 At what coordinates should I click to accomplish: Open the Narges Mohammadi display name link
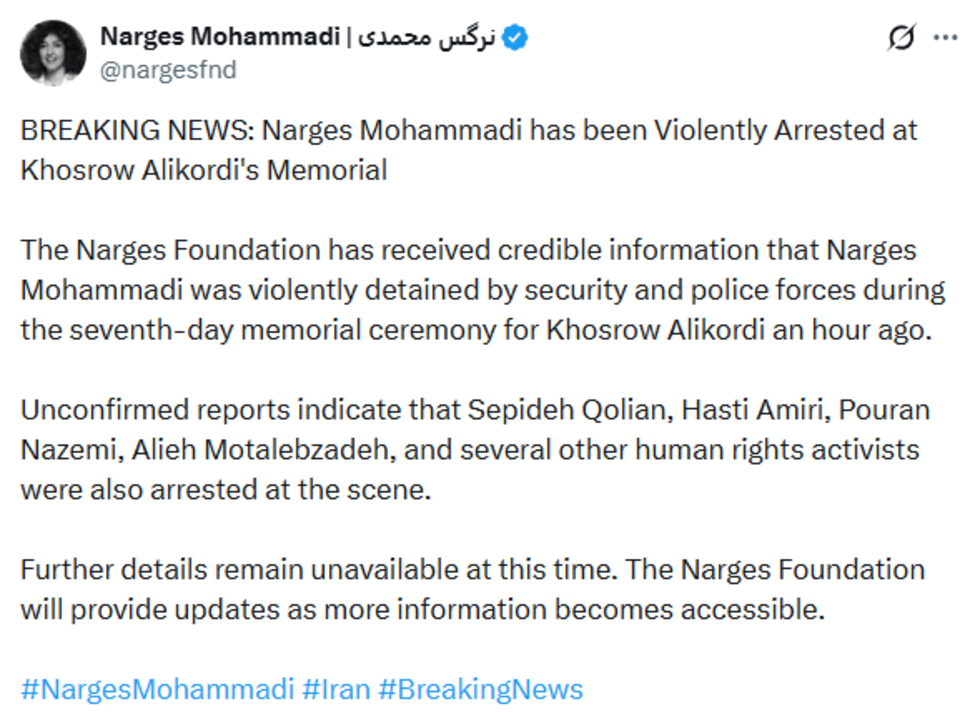tap(218, 38)
